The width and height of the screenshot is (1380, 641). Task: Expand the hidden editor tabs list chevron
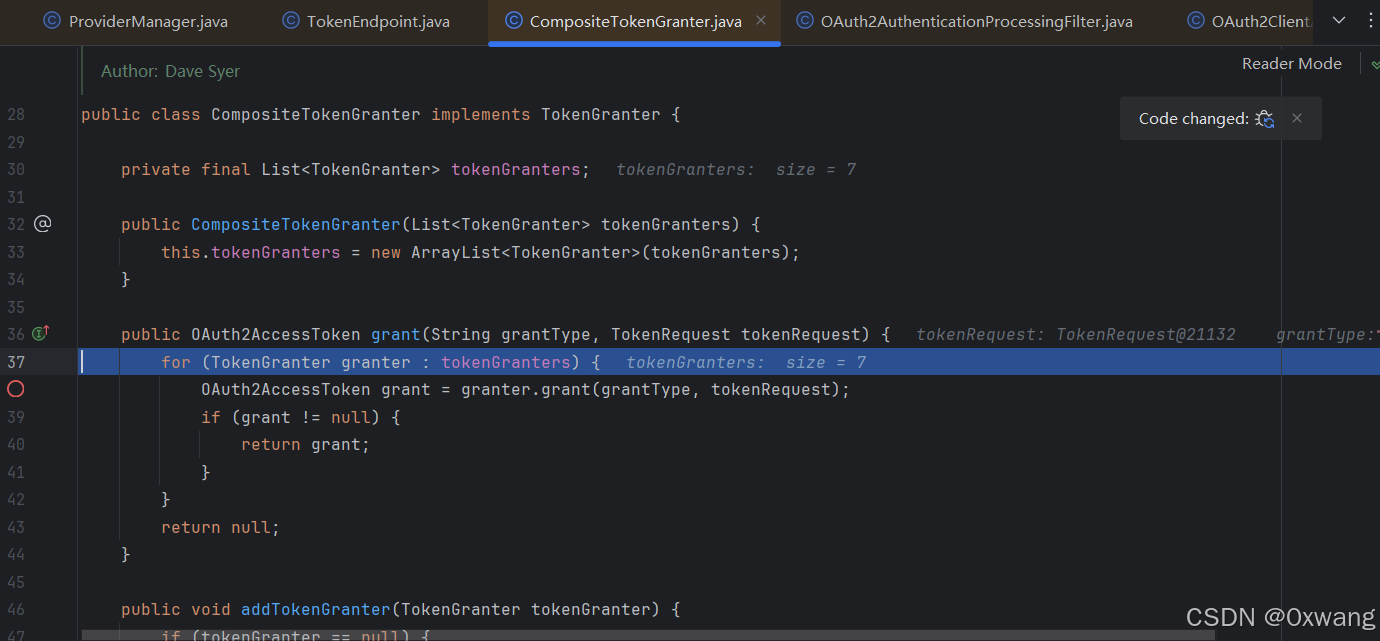[x=1339, y=20]
